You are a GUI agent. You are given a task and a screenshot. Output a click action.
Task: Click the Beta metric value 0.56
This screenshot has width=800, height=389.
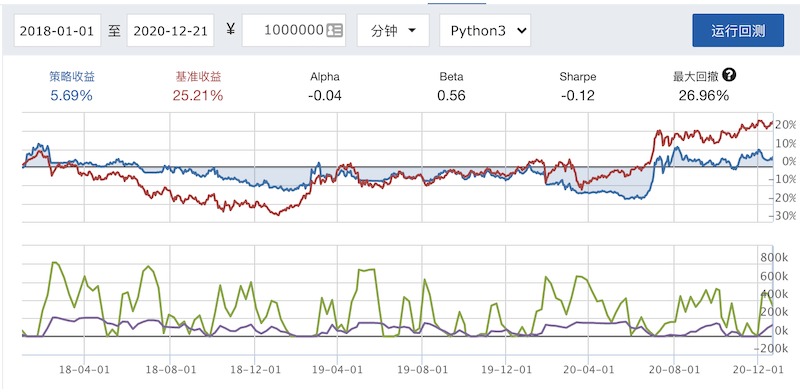(451, 95)
